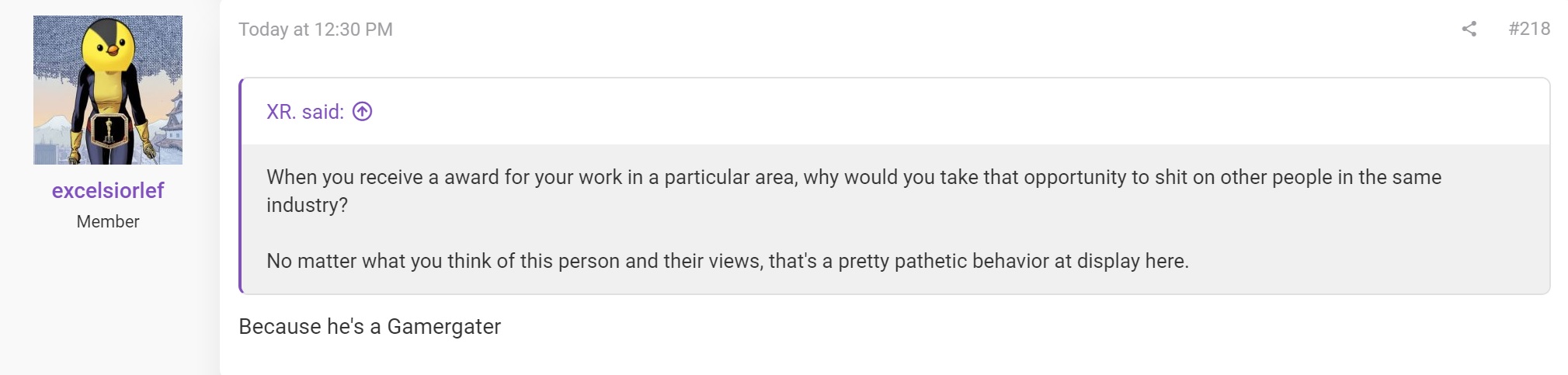Click the white quote header bar
Screen dimensions: 1568x375
click(895, 112)
